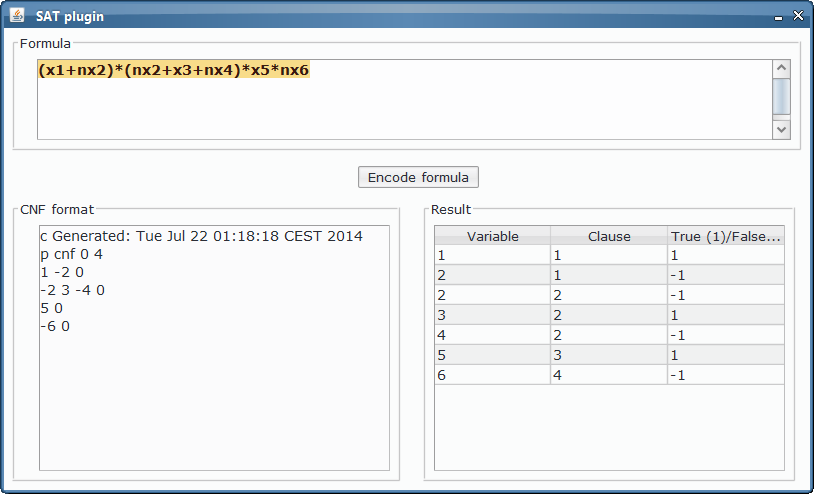Minimize the SAT plugin window
This screenshot has height=494, width=814.
click(x=779, y=16)
